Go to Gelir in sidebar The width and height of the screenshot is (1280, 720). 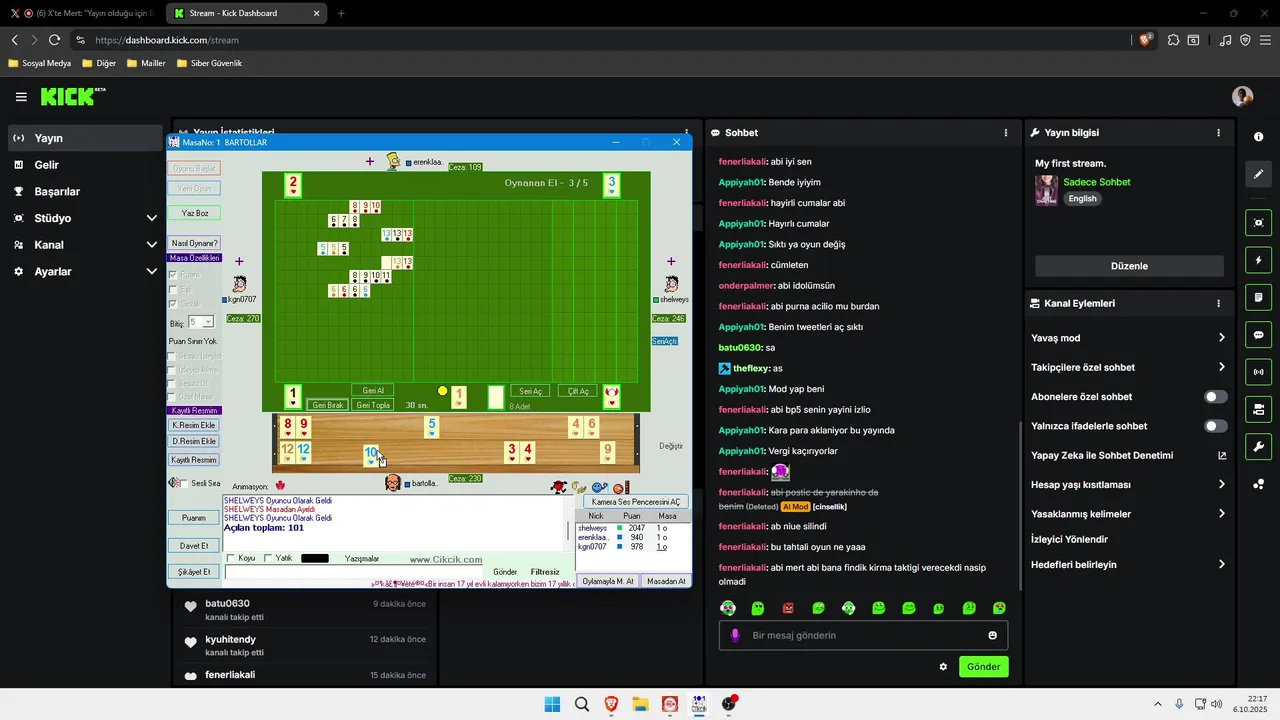[84, 165]
